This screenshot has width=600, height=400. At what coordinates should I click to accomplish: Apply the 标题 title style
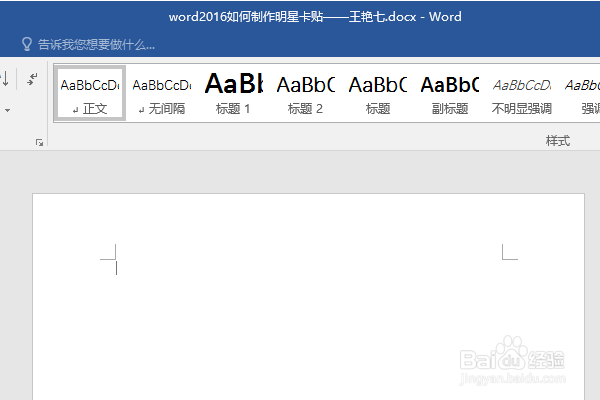(x=378, y=93)
